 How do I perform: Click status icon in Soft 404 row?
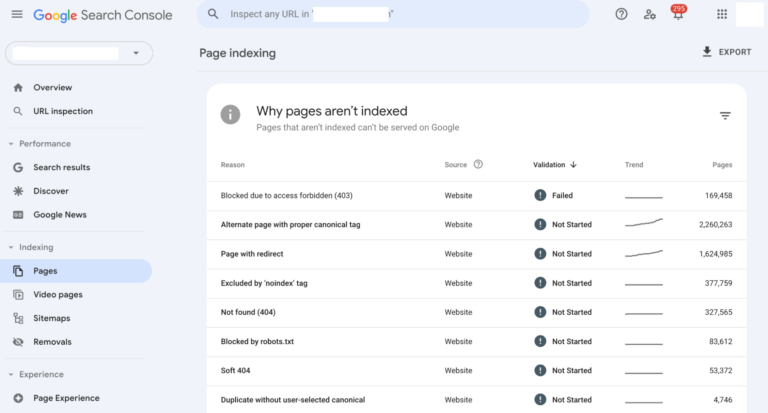(540, 370)
